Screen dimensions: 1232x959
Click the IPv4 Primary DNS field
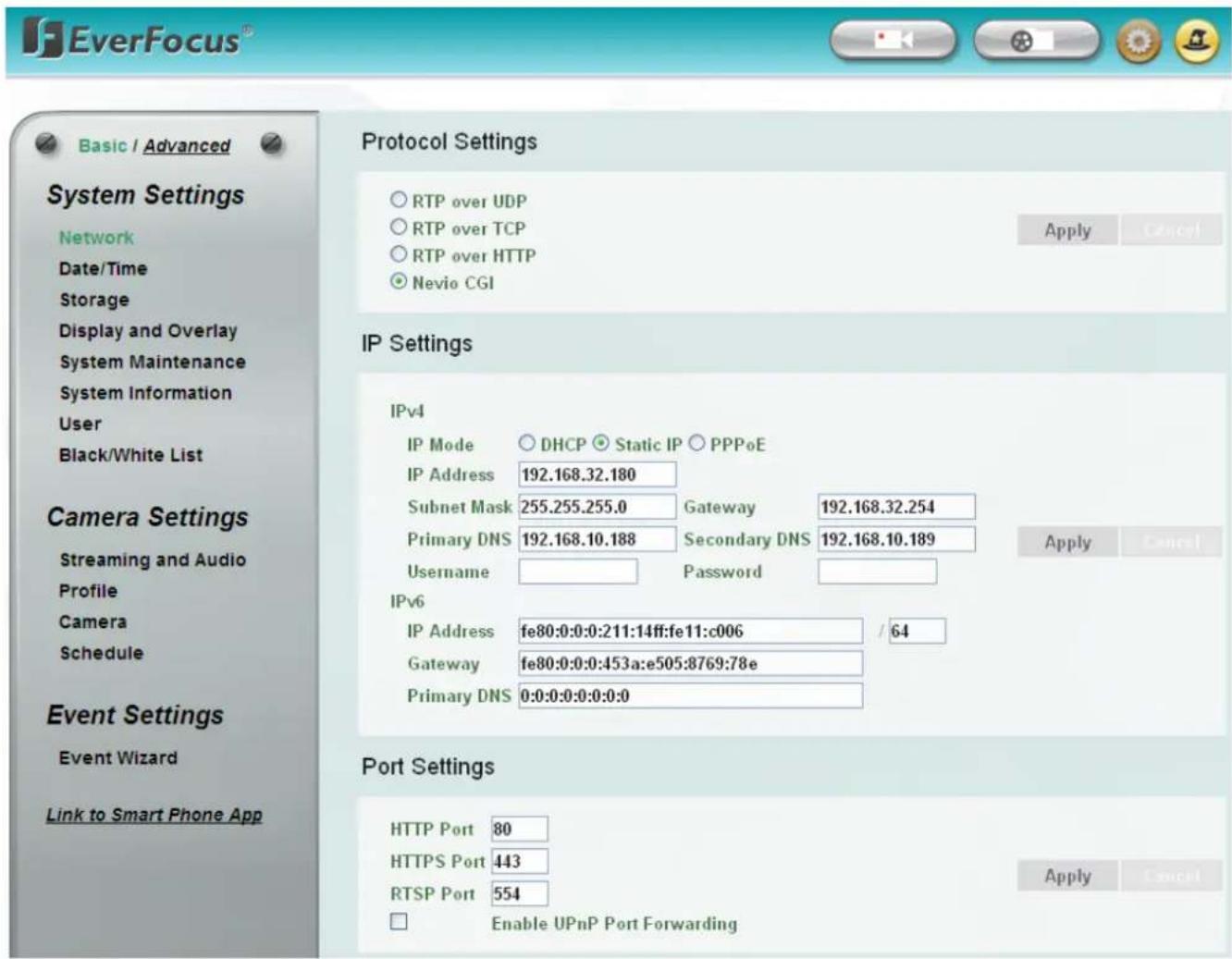pyautogui.click(x=598, y=539)
